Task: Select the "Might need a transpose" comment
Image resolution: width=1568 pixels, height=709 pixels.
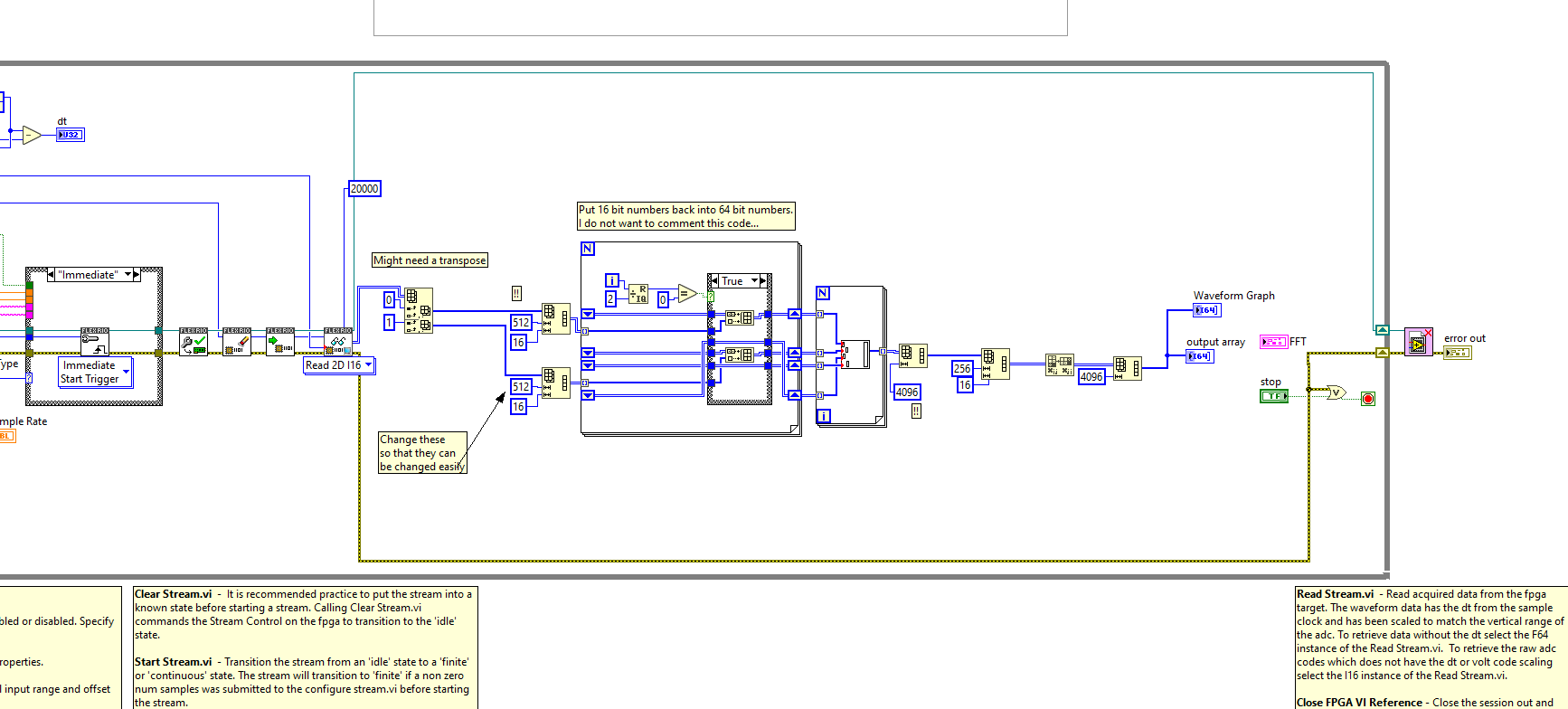Action: [430, 260]
